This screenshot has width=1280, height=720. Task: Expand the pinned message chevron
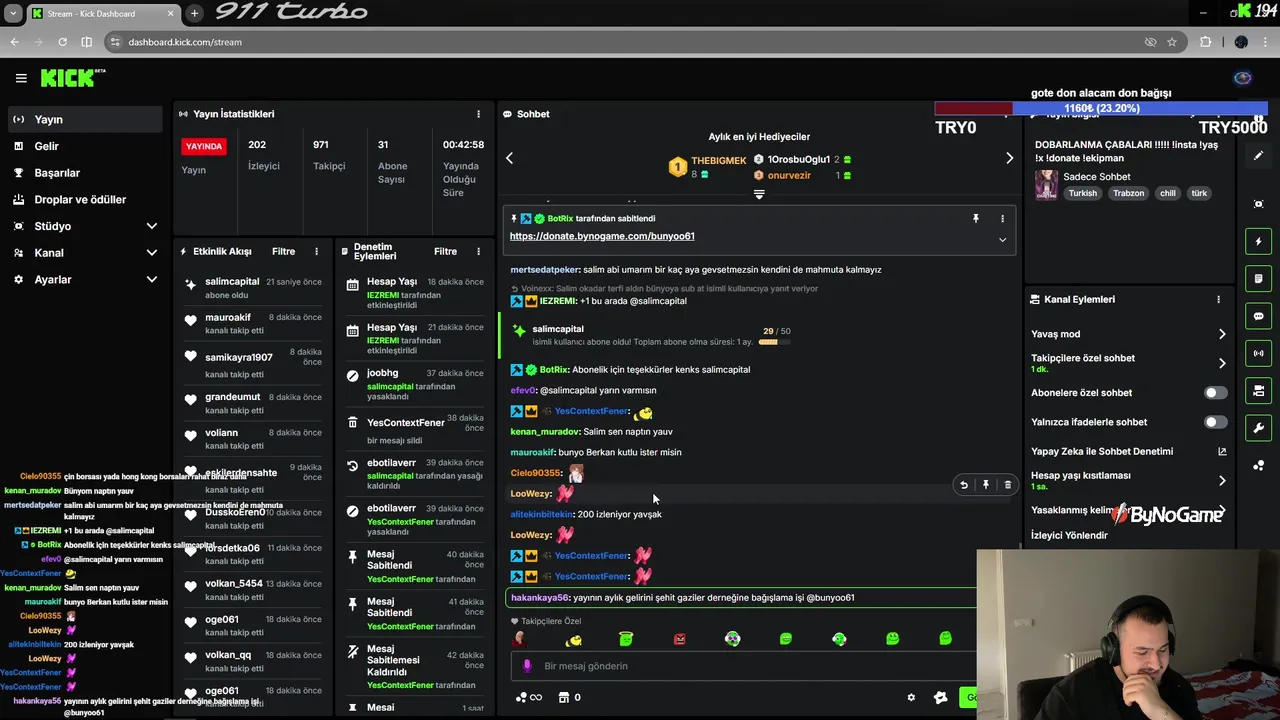pyautogui.click(x=1002, y=240)
